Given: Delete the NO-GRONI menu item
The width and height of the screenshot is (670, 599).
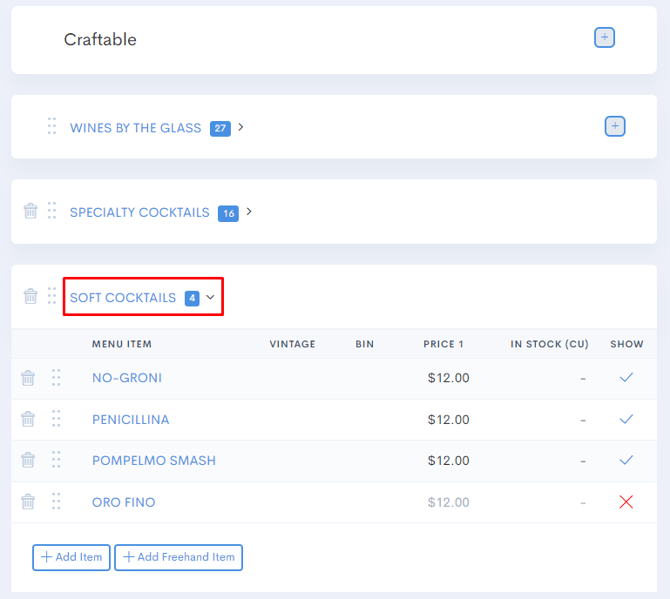Looking at the screenshot, I should point(28,378).
